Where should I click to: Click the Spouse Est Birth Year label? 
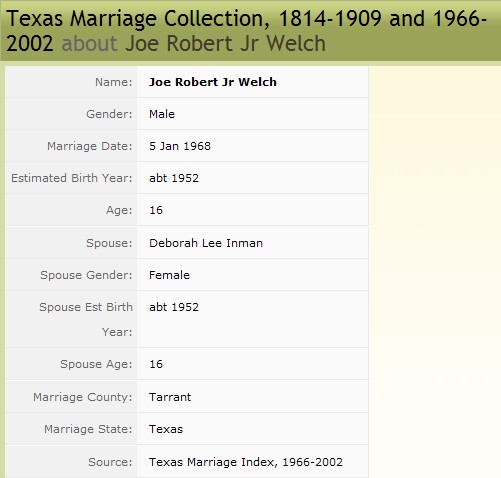(86, 319)
